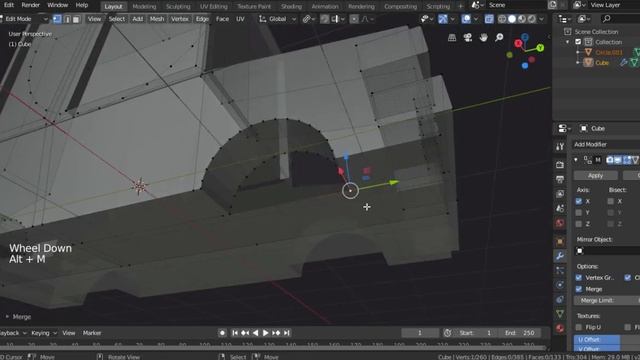Open Active Tool properties tab
This screenshot has width=640, height=360.
pyautogui.click(x=560, y=147)
